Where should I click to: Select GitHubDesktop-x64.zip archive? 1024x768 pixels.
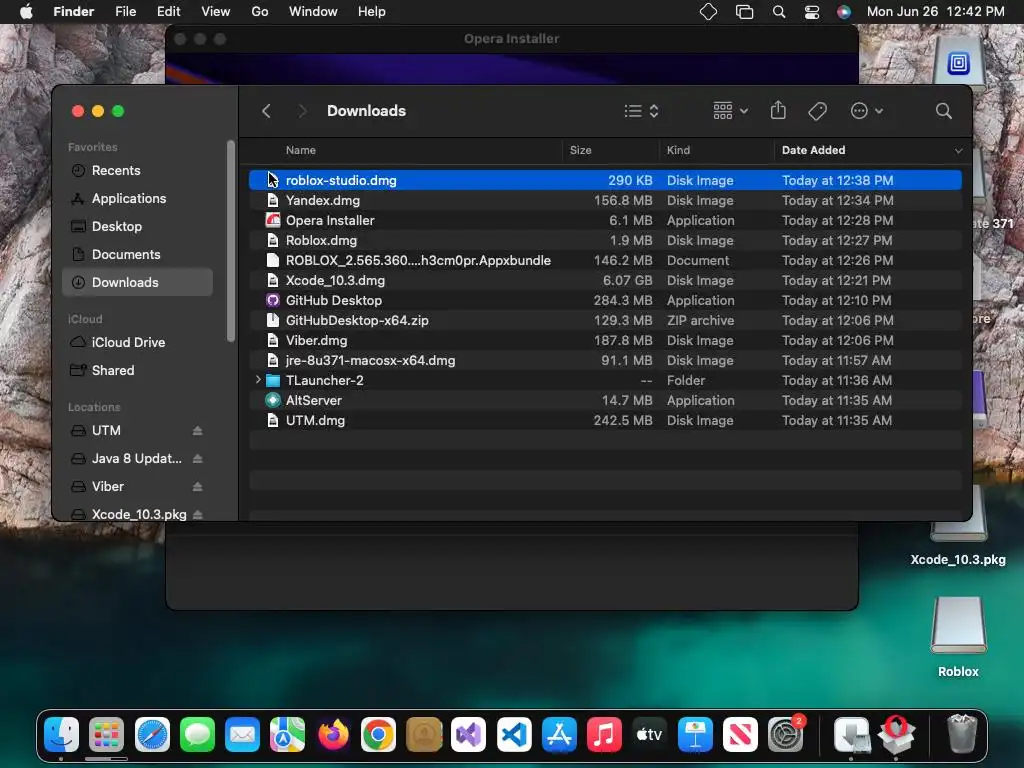tap(605, 321)
